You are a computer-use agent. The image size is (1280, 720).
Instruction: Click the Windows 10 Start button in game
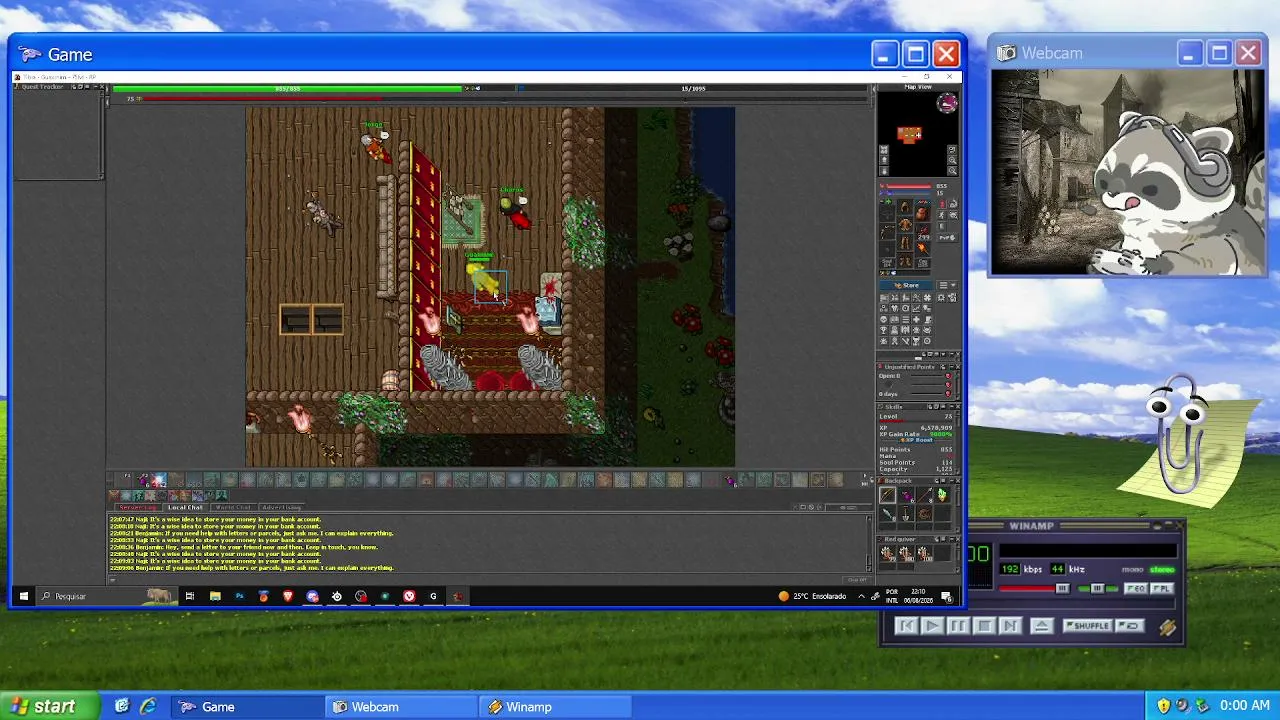[23, 596]
